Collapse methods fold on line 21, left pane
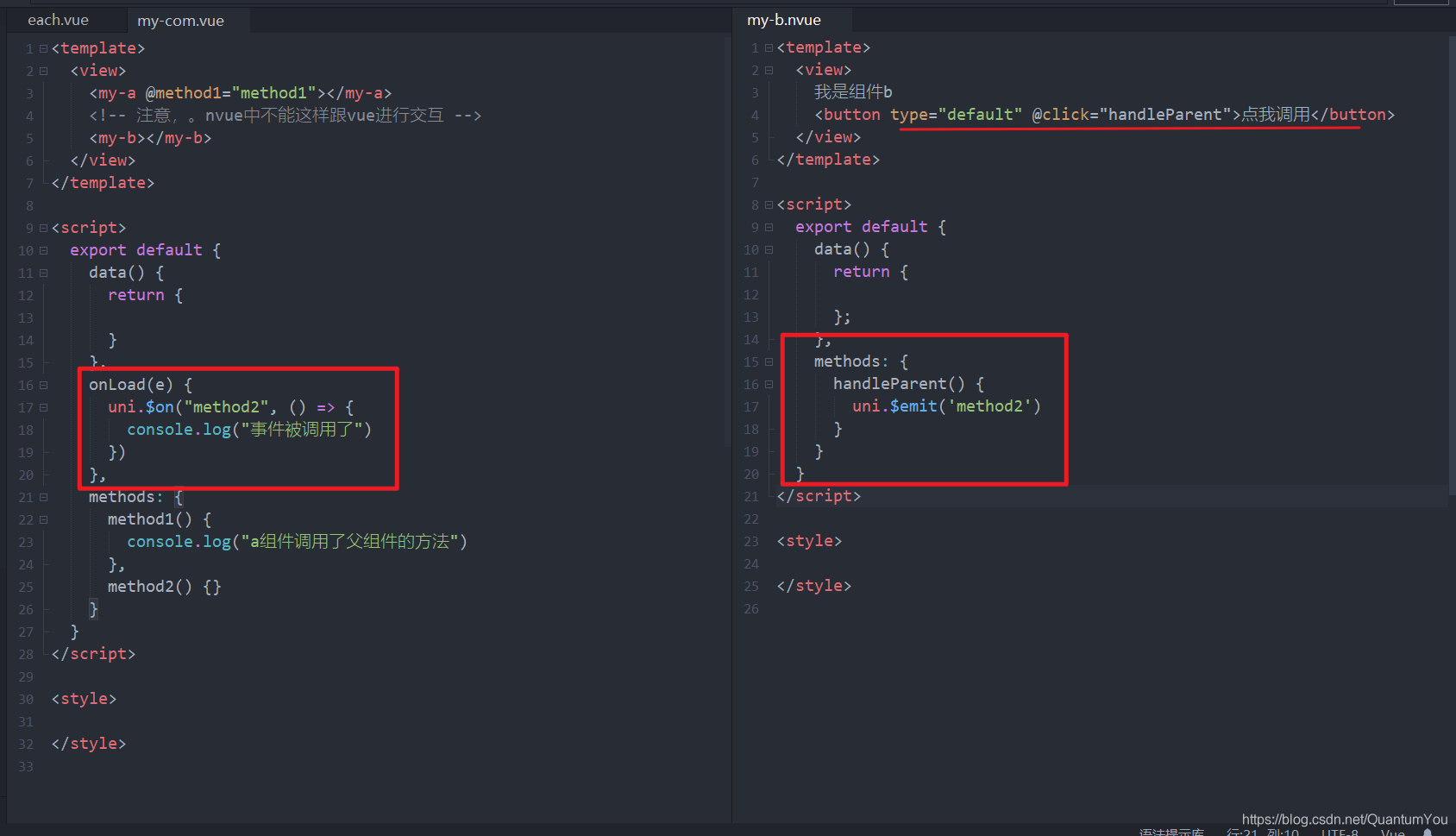 (x=43, y=498)
